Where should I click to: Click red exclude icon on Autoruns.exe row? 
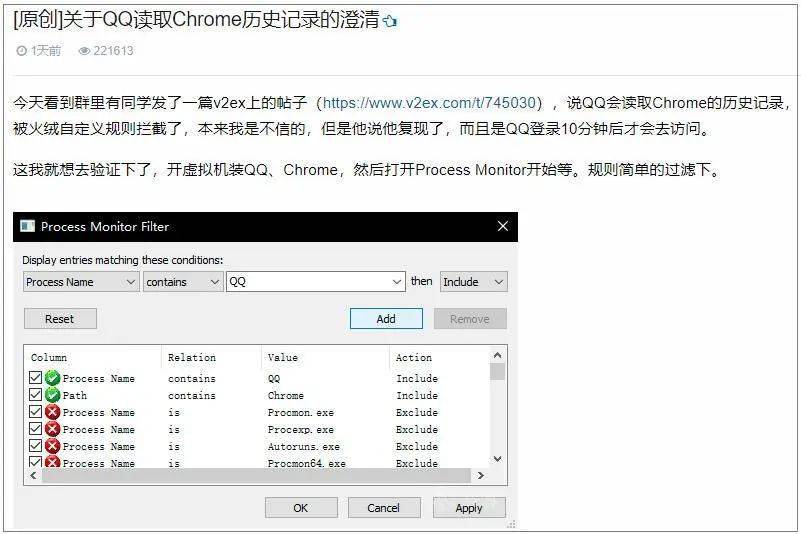coord(53,446)
